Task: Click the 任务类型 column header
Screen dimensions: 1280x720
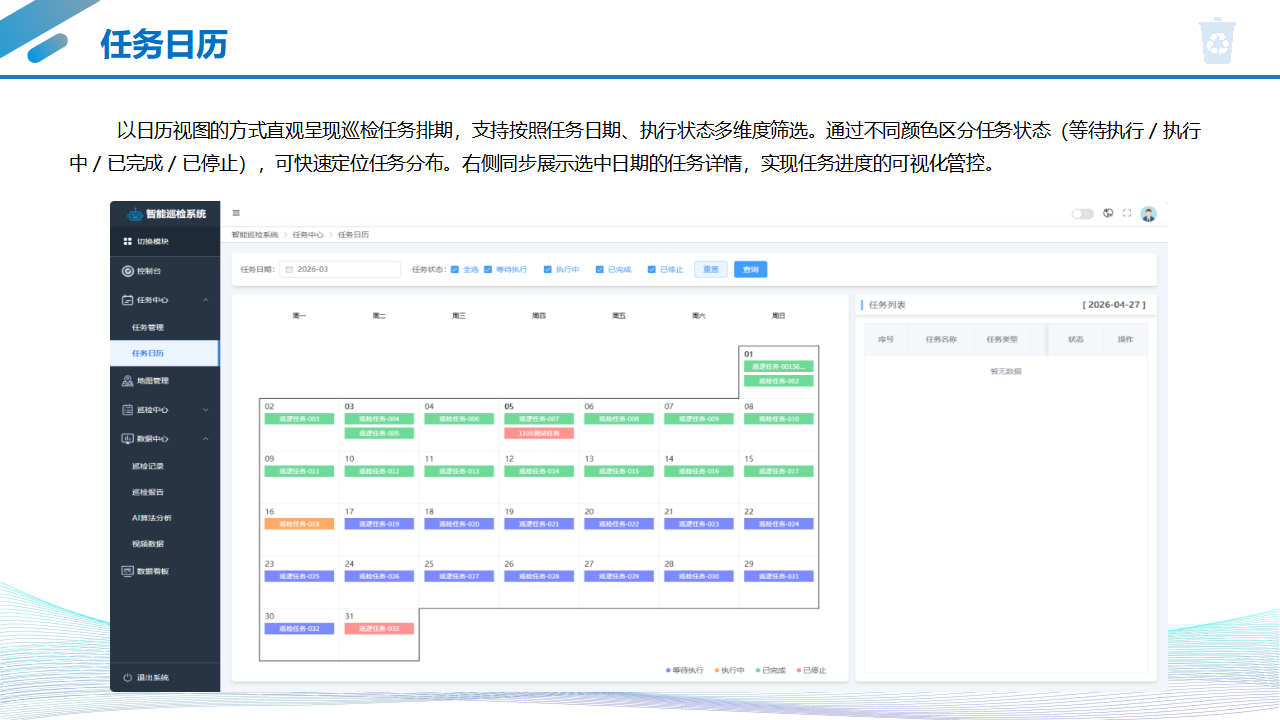Action: click(1002, 340)
